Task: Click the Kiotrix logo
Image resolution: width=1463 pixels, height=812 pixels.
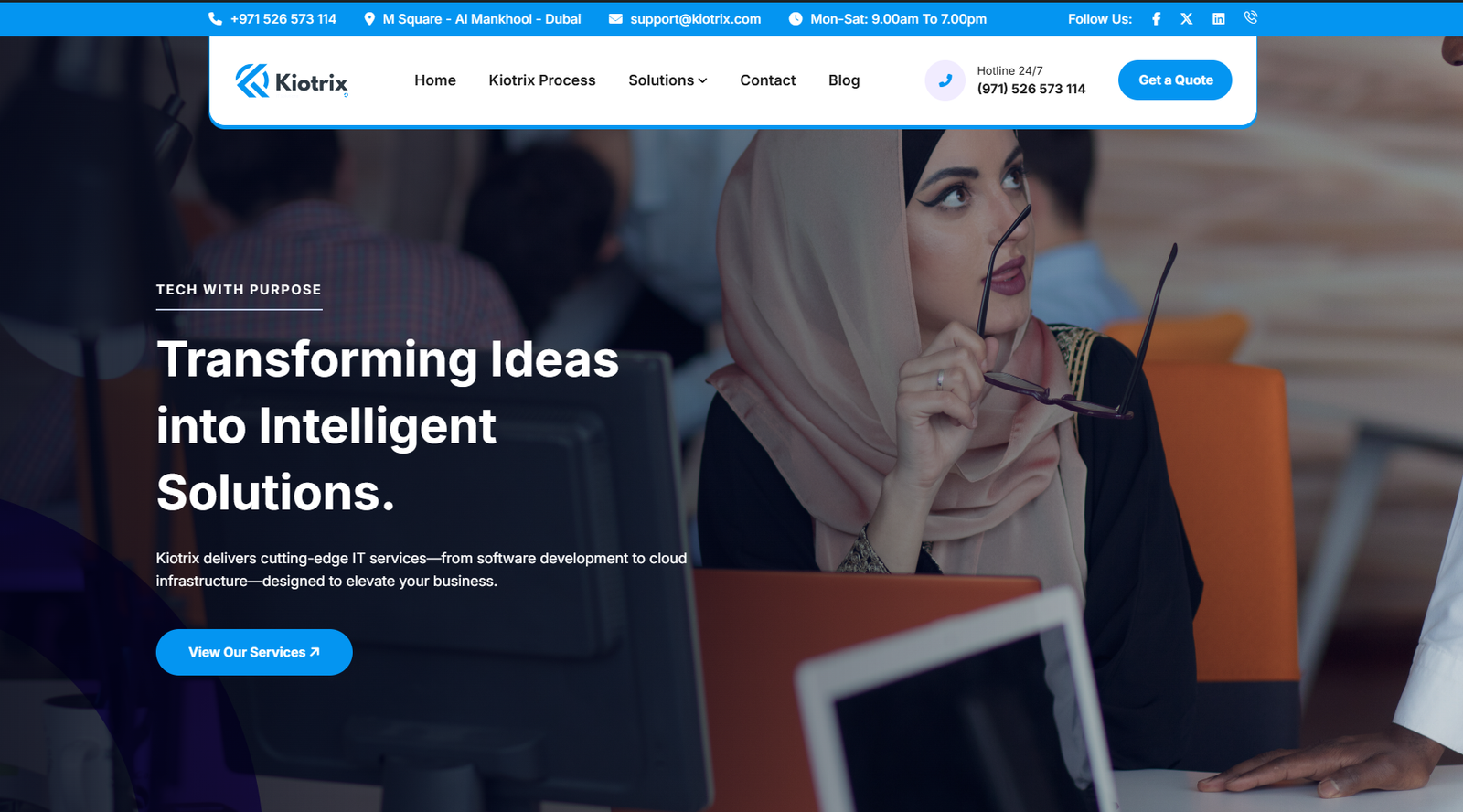Action: pyautogui.click(x=292, y=80)
